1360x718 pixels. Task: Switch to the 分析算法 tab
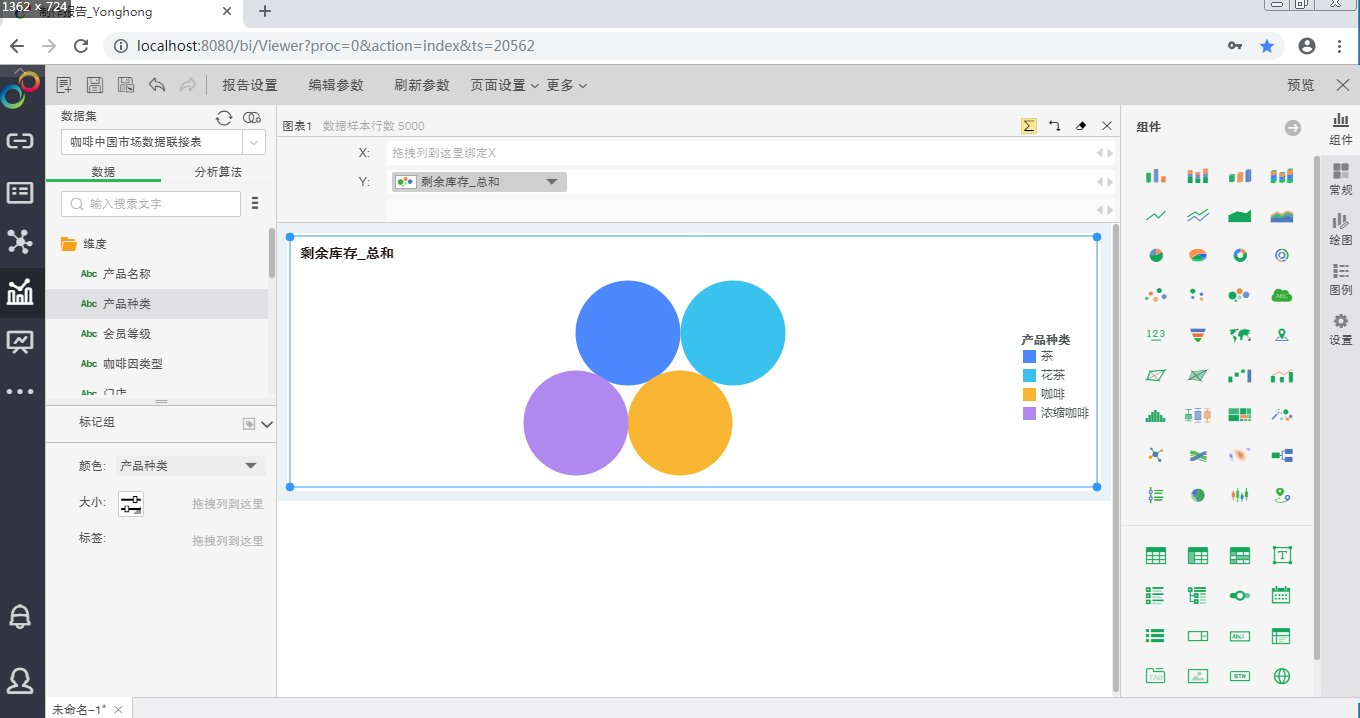click(x=220, y=172)
